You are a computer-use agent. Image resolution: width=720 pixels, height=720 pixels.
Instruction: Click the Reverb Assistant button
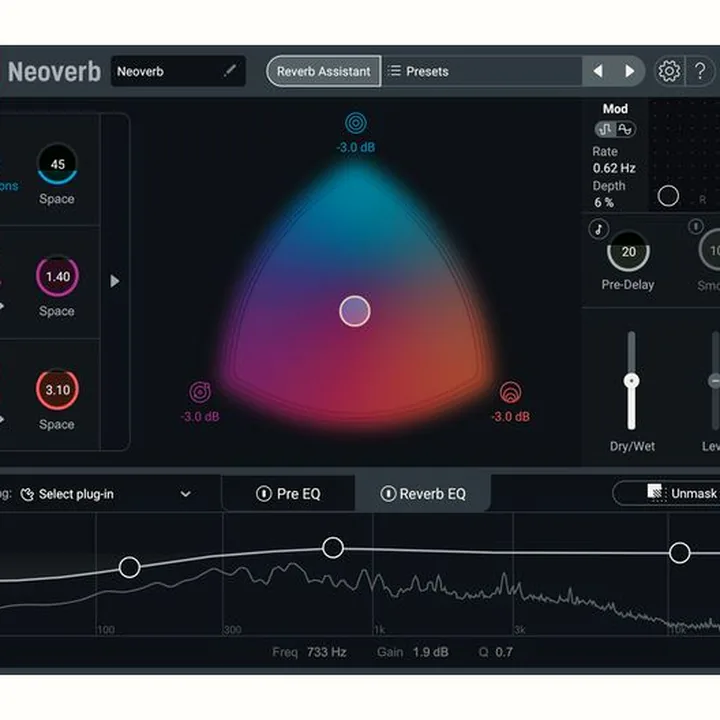click(x=323, y=71)
